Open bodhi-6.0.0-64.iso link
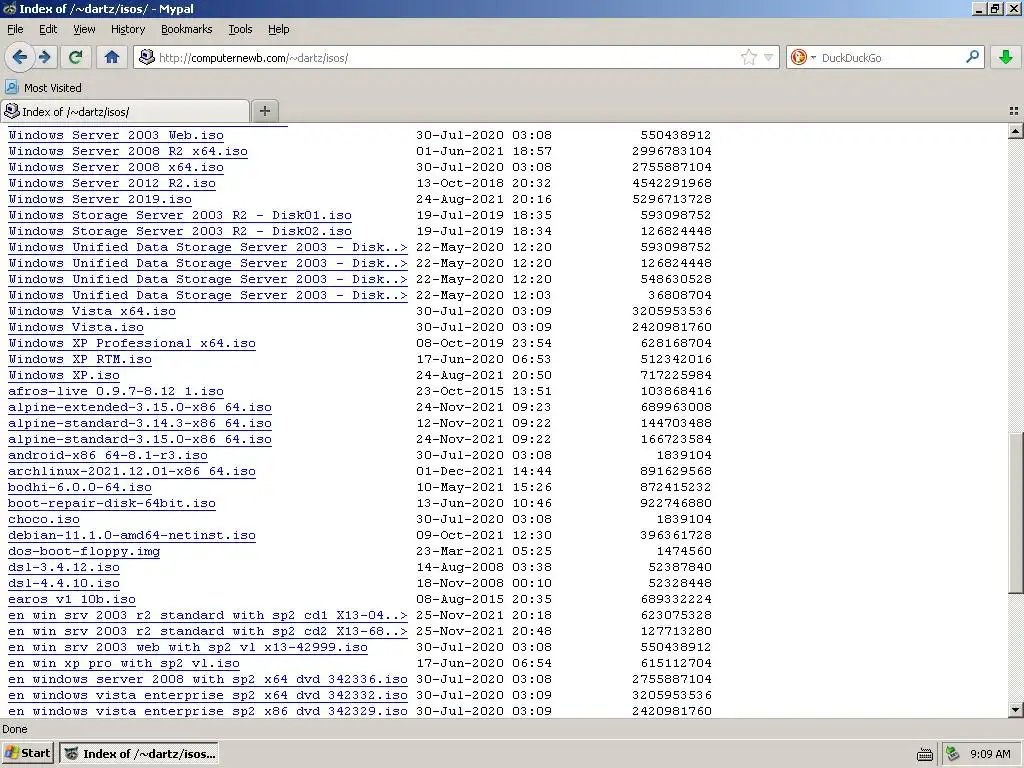 pyautogui.click(x=80, y=487)
